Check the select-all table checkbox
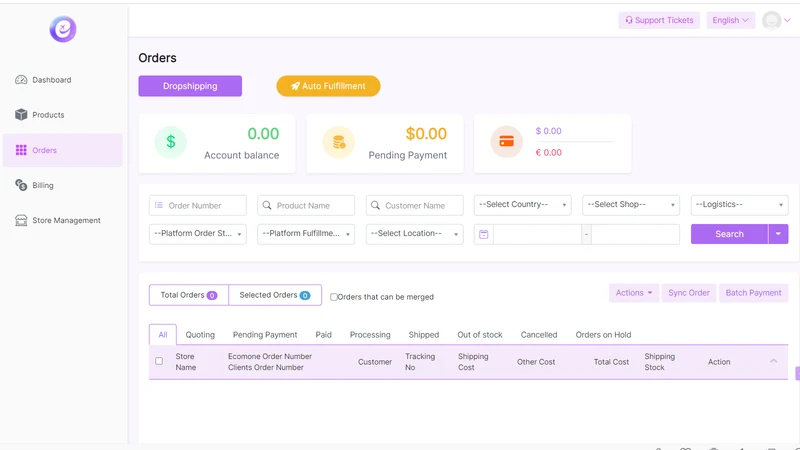Viewport: 800px width, 450px height. click(159, 361)
